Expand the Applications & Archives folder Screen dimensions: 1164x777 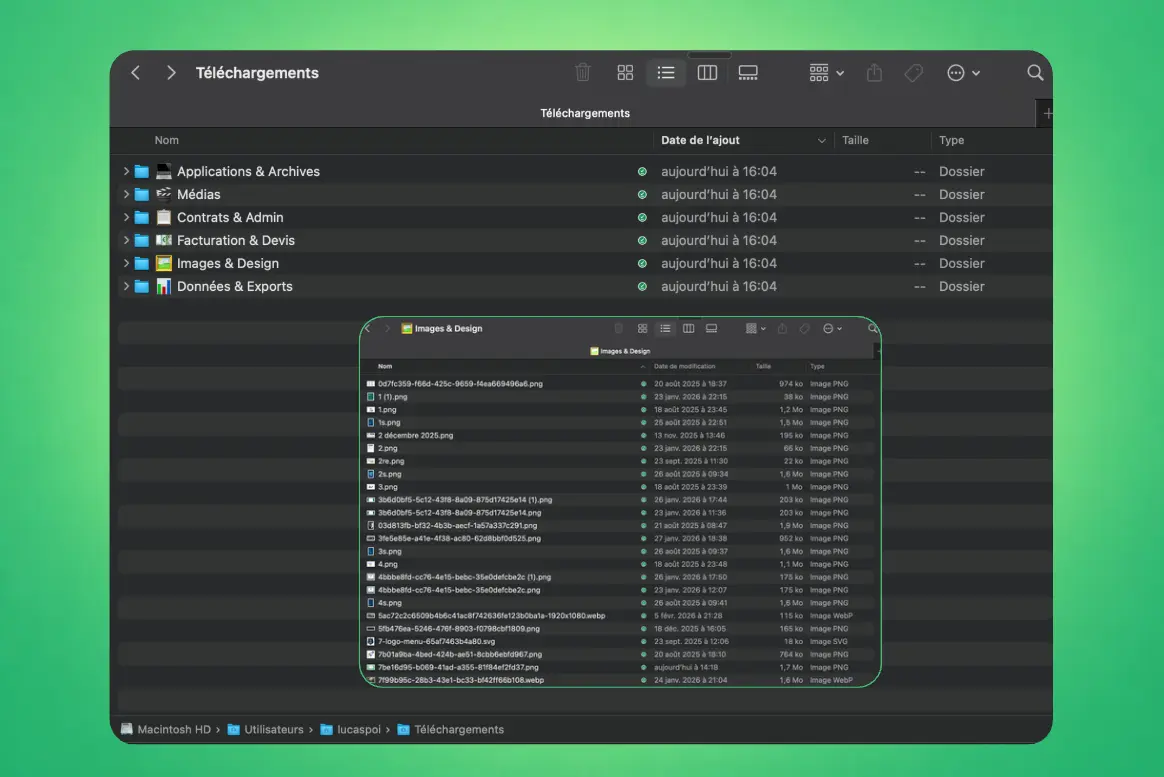pyautogui.click(x=126, y=172)
